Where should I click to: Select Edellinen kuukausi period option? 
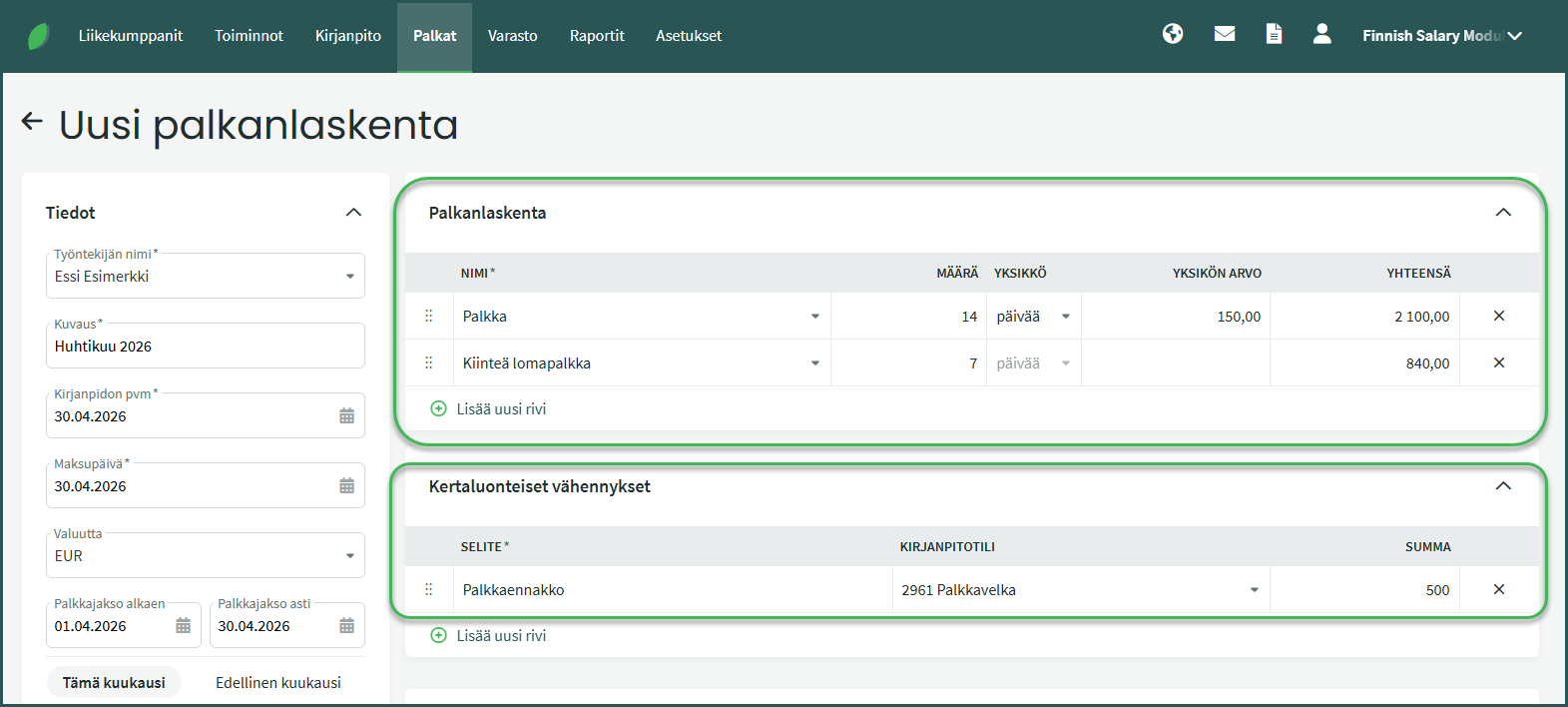click(x=278, y=683)
